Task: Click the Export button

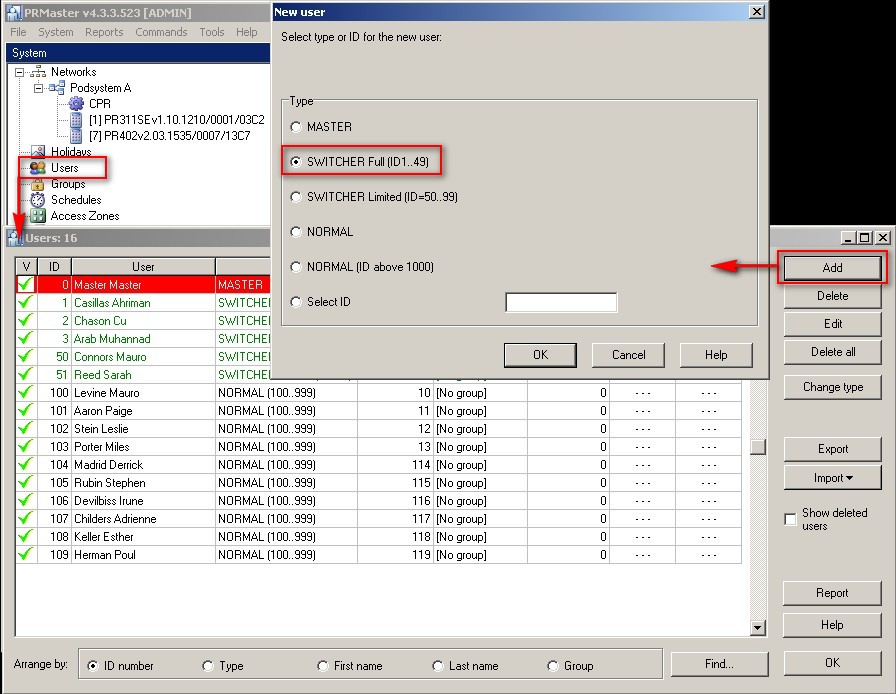Action: 833,449
